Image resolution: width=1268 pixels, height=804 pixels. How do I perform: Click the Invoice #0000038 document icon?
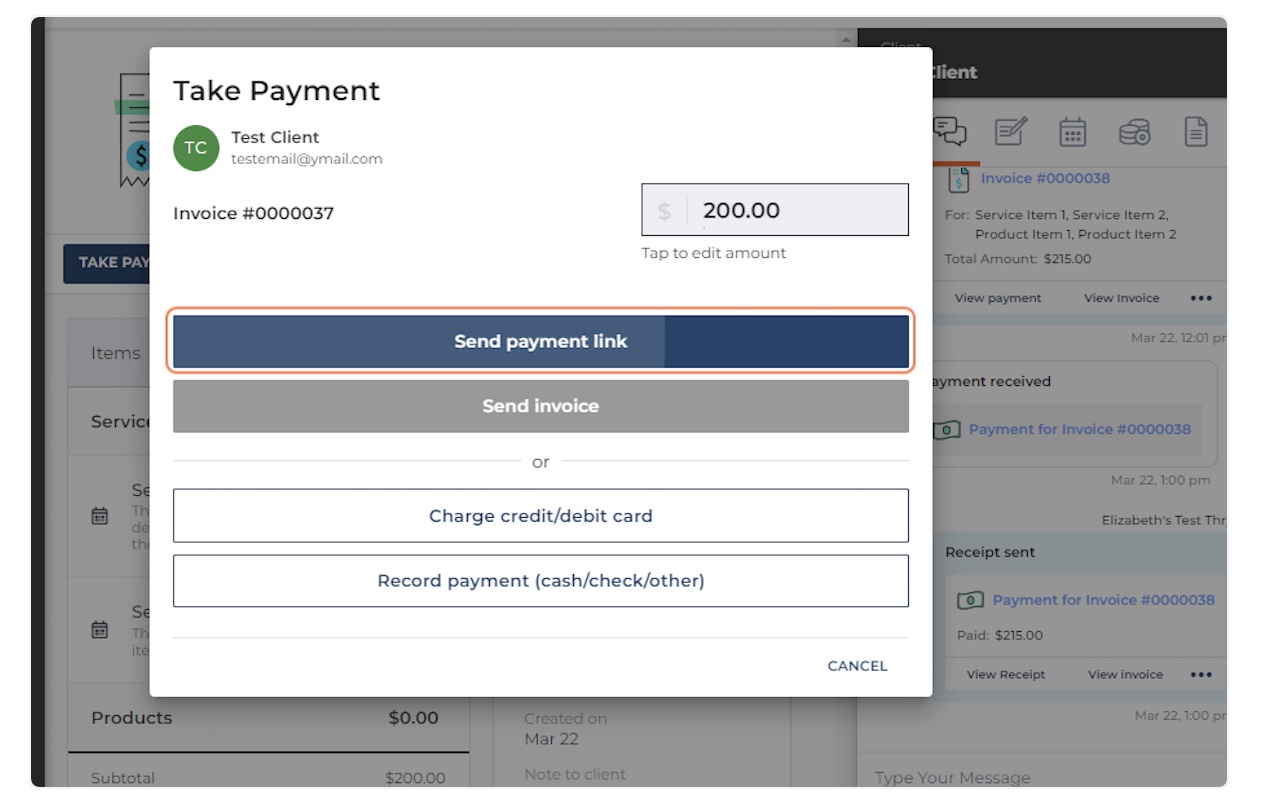point(959,179)
